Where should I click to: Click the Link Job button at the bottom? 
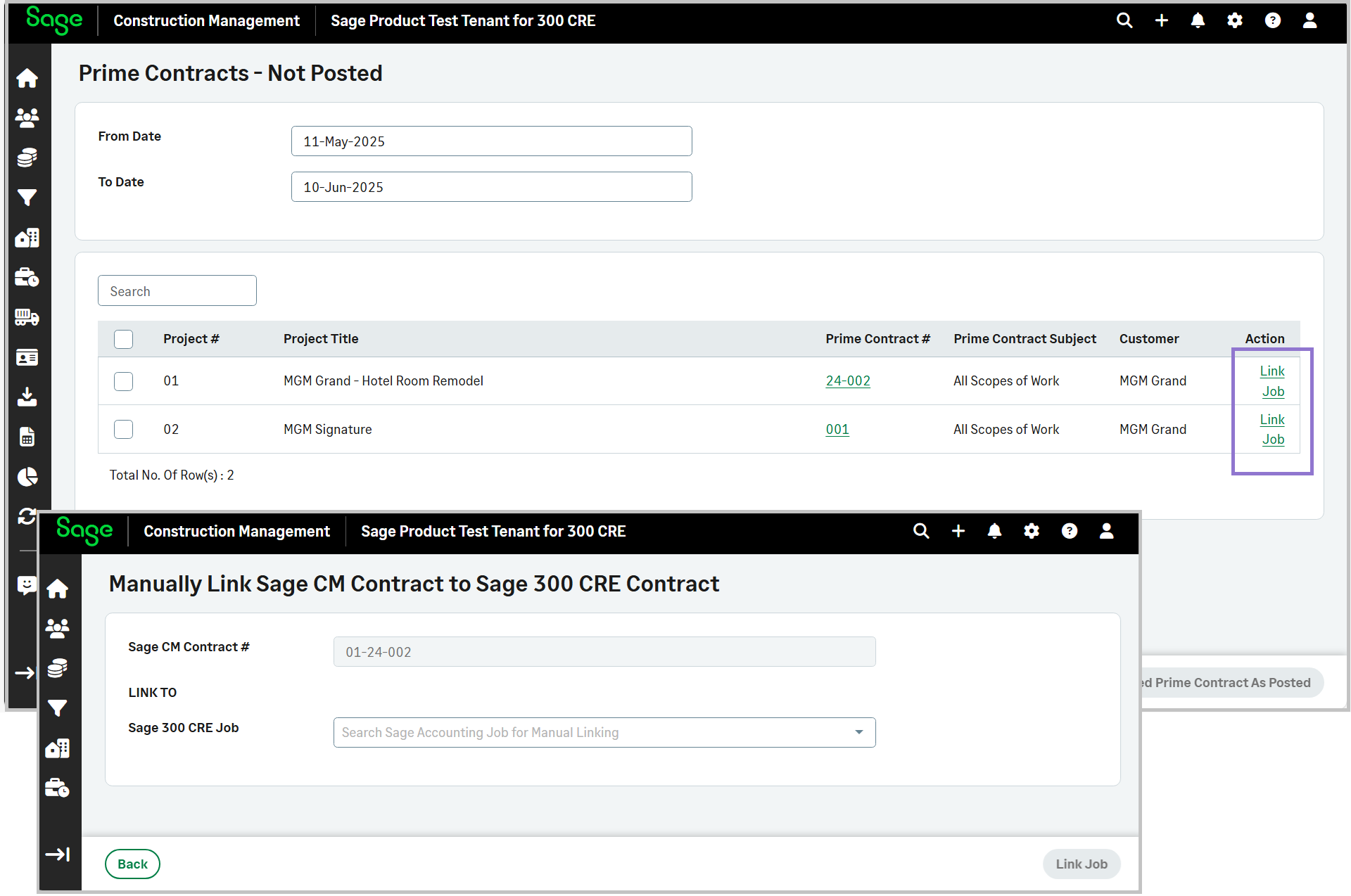tap(1081, 864)
